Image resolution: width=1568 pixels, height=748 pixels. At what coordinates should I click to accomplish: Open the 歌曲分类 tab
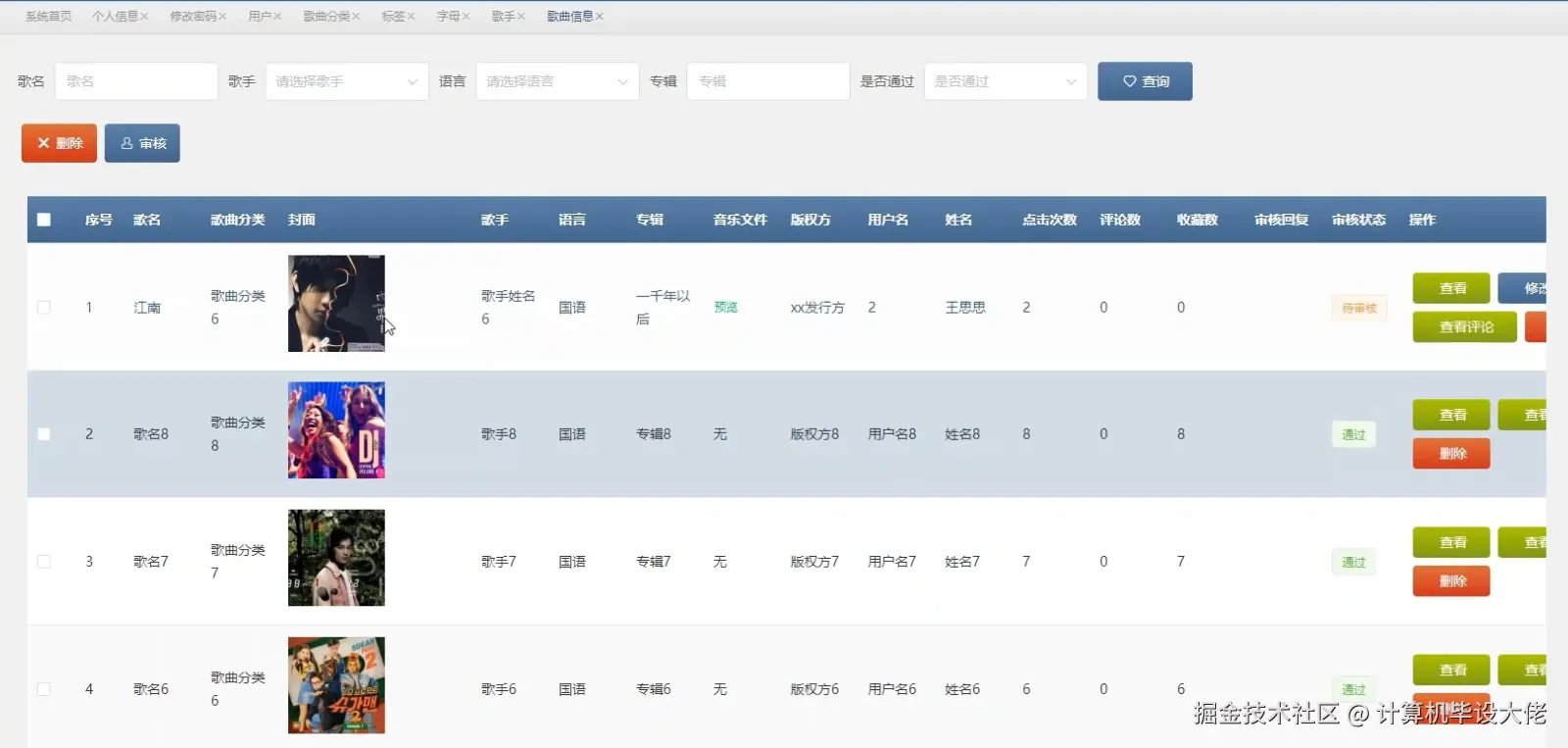326,17
